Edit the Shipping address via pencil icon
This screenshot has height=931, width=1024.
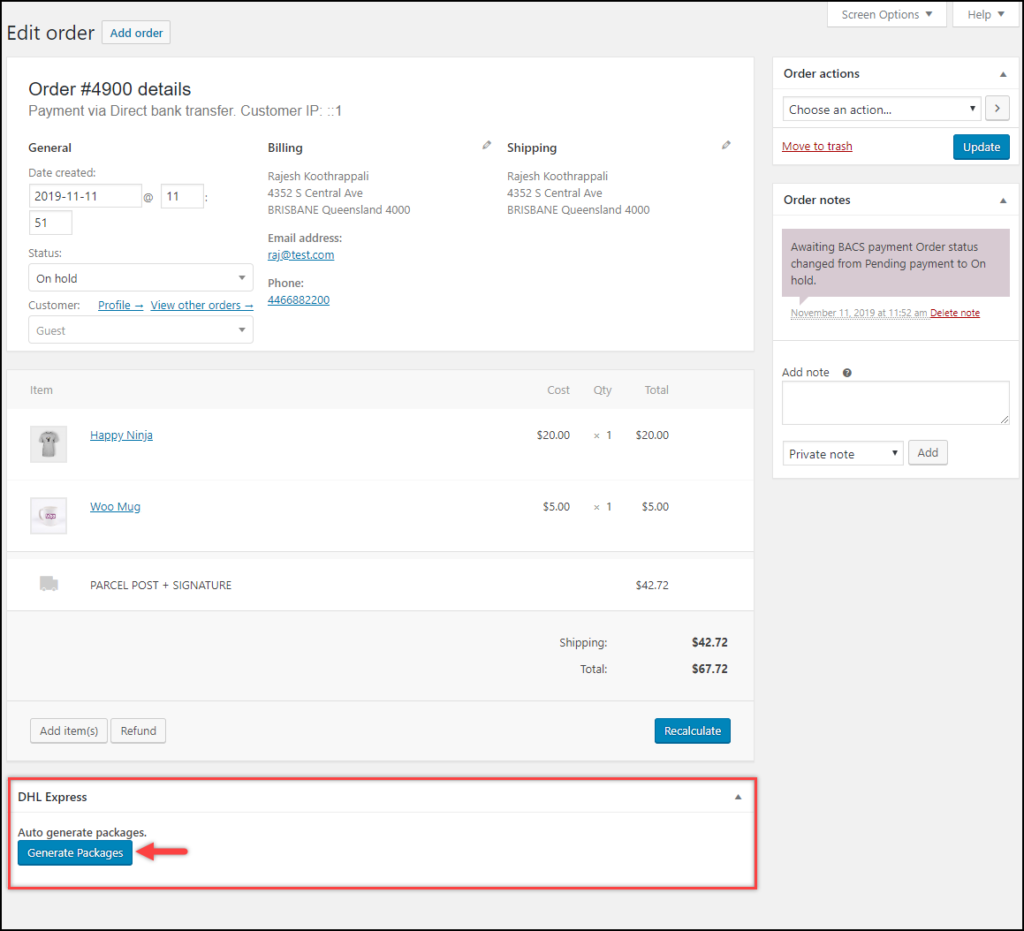(726, 144)
